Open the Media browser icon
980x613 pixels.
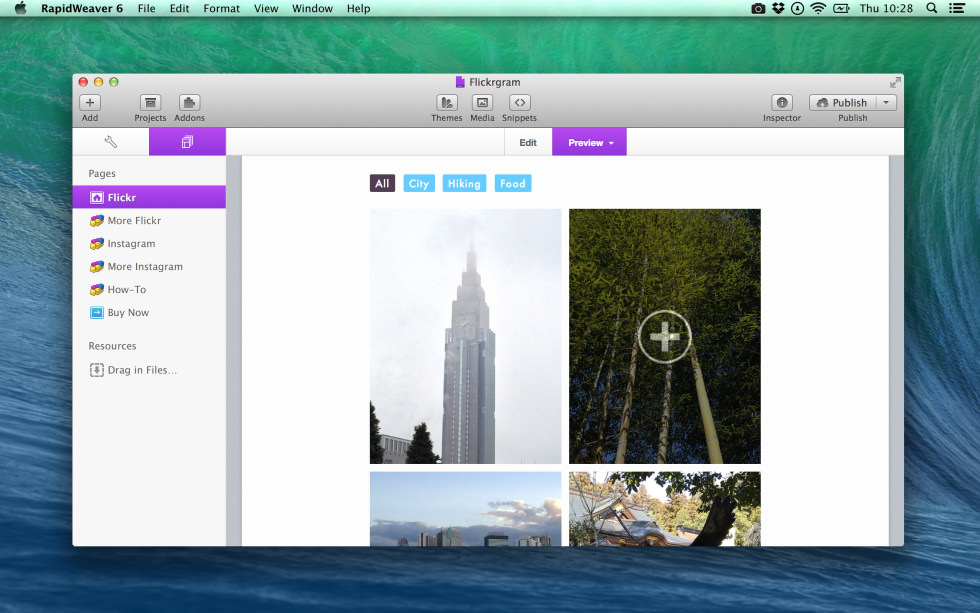tap(482, 102)
